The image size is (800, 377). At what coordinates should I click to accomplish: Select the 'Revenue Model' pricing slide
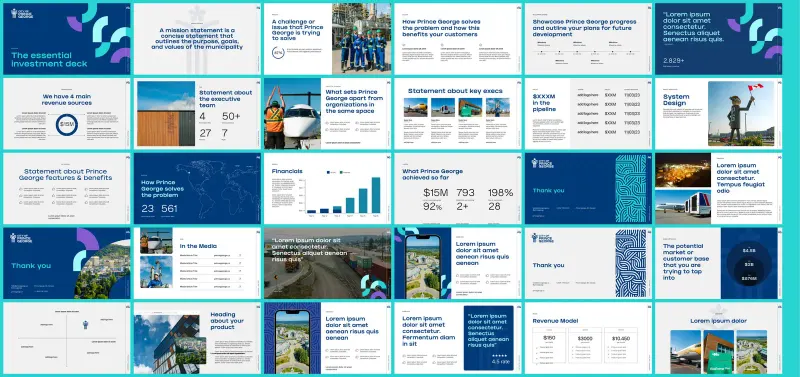[588, 338]
